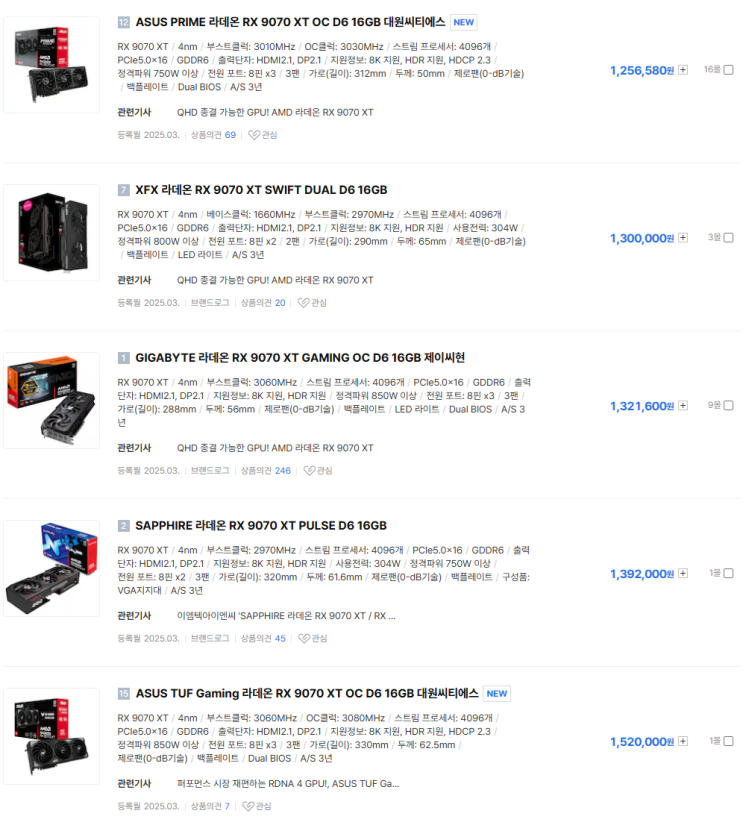Click heart wishlist icon for ASUS PRIME card
743x828 pixels.
254,135
